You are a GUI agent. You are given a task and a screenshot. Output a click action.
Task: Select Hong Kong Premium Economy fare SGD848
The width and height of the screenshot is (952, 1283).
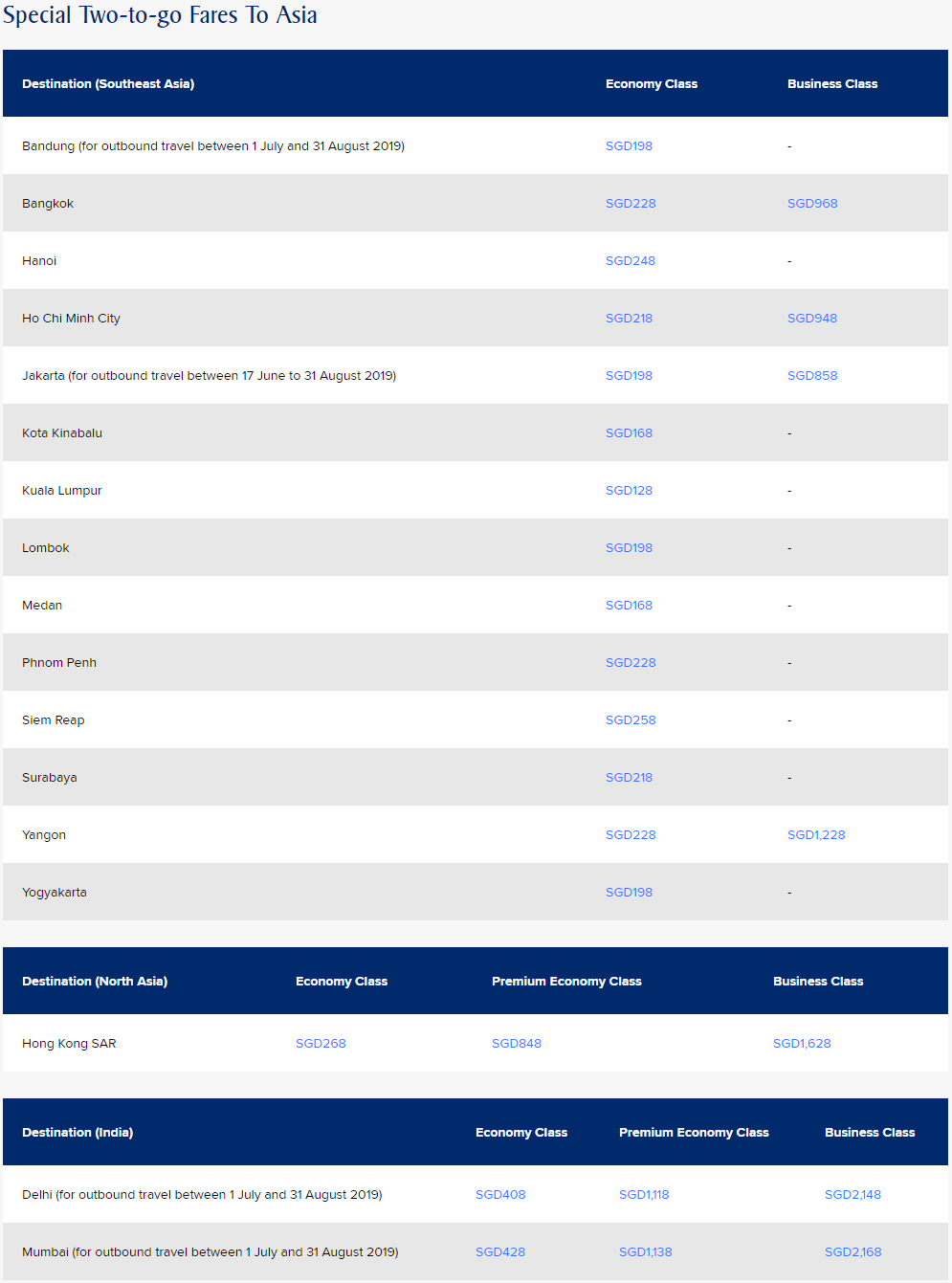tap(517, 1044)
